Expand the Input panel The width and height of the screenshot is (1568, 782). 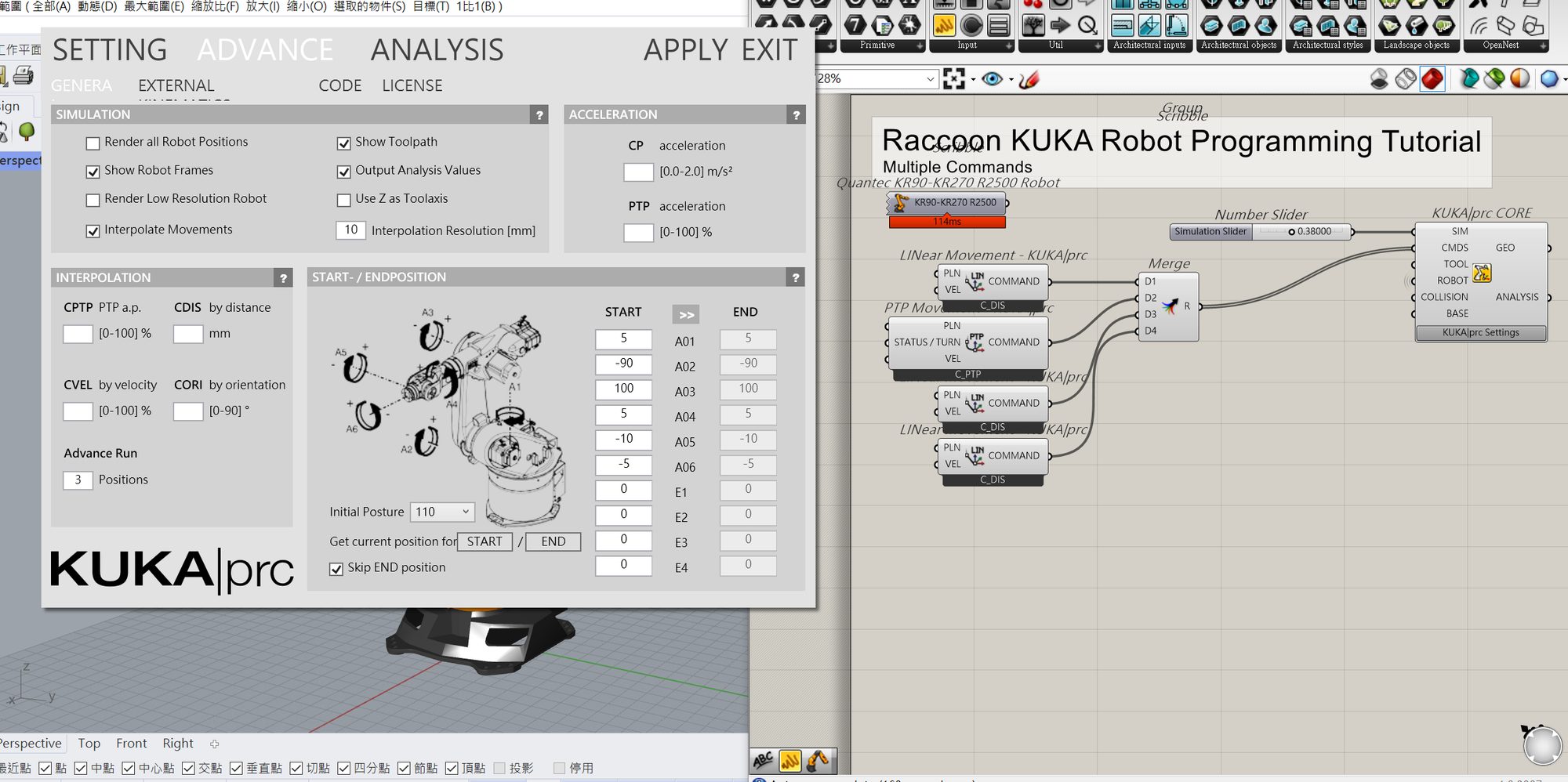click(1009, 46)
